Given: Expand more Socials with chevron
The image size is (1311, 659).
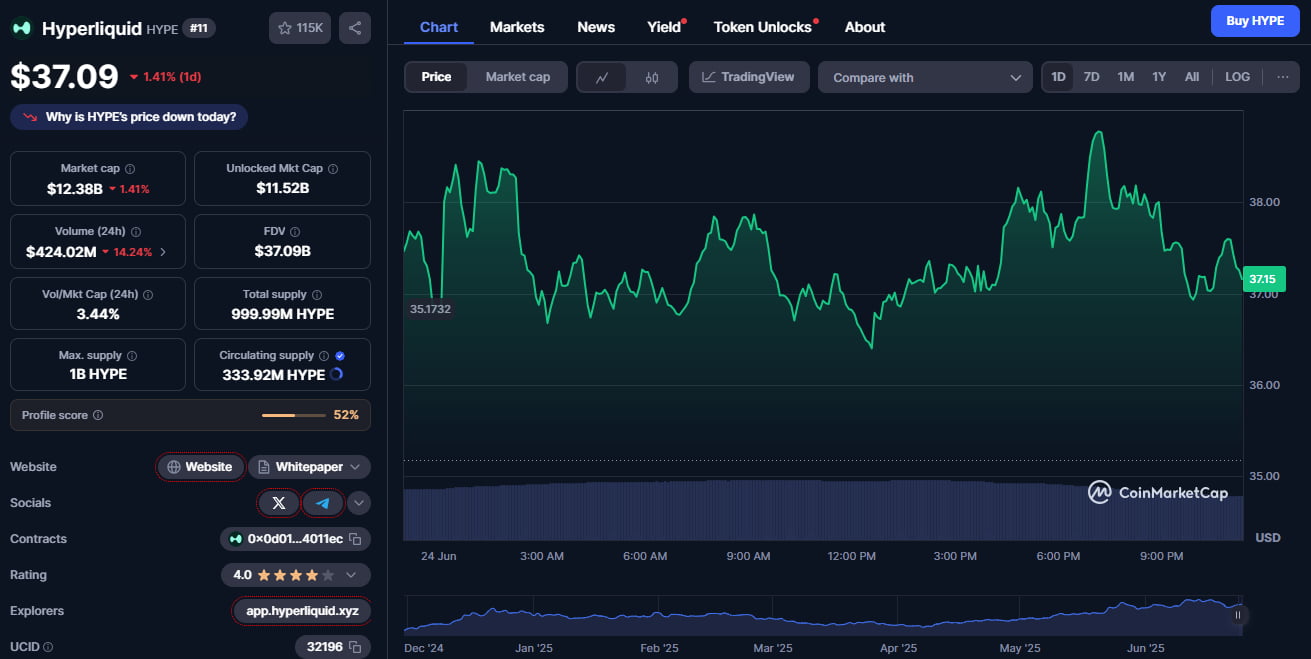Looking at the screenshot, I should 359,503.
